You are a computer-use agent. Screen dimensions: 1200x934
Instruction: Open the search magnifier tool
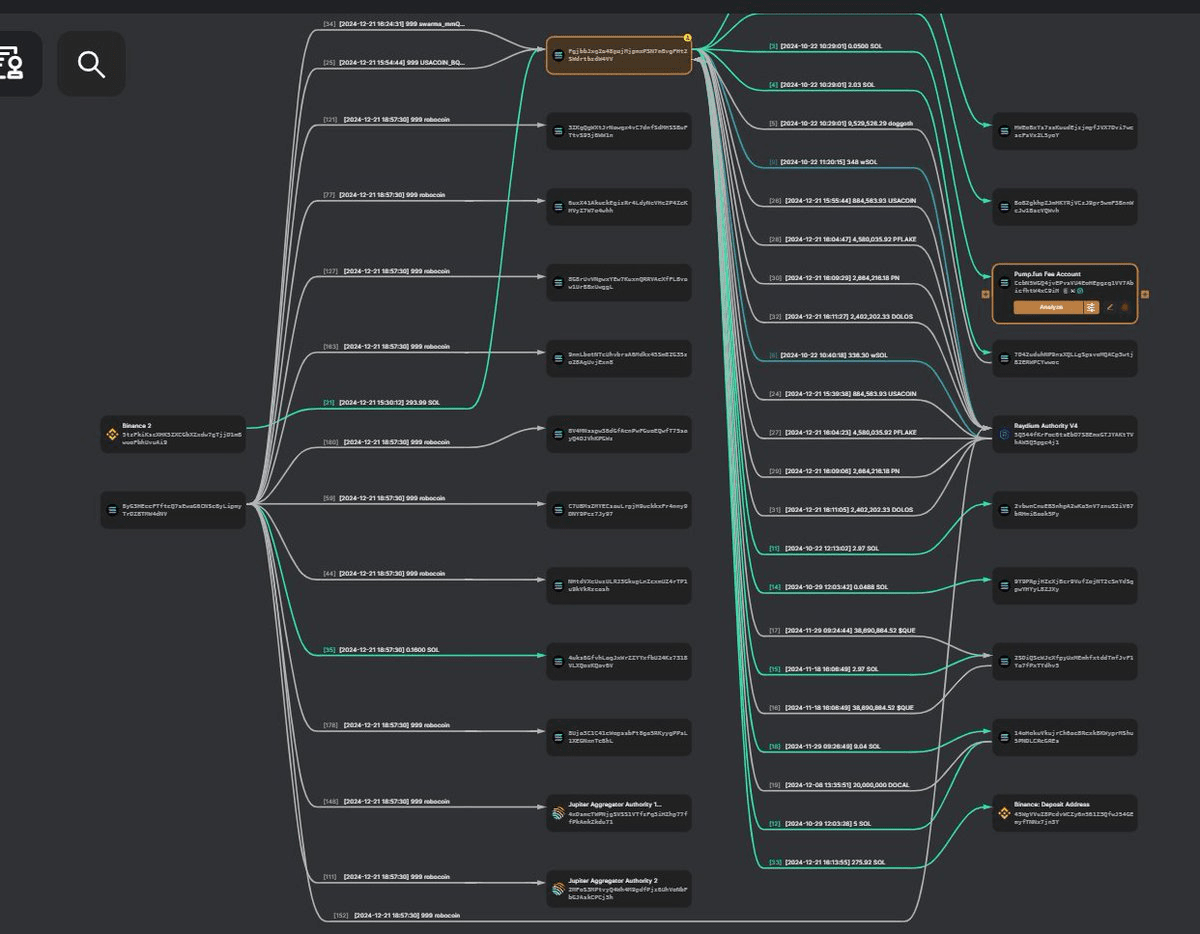pyautogui.click(x=91, y=64)
